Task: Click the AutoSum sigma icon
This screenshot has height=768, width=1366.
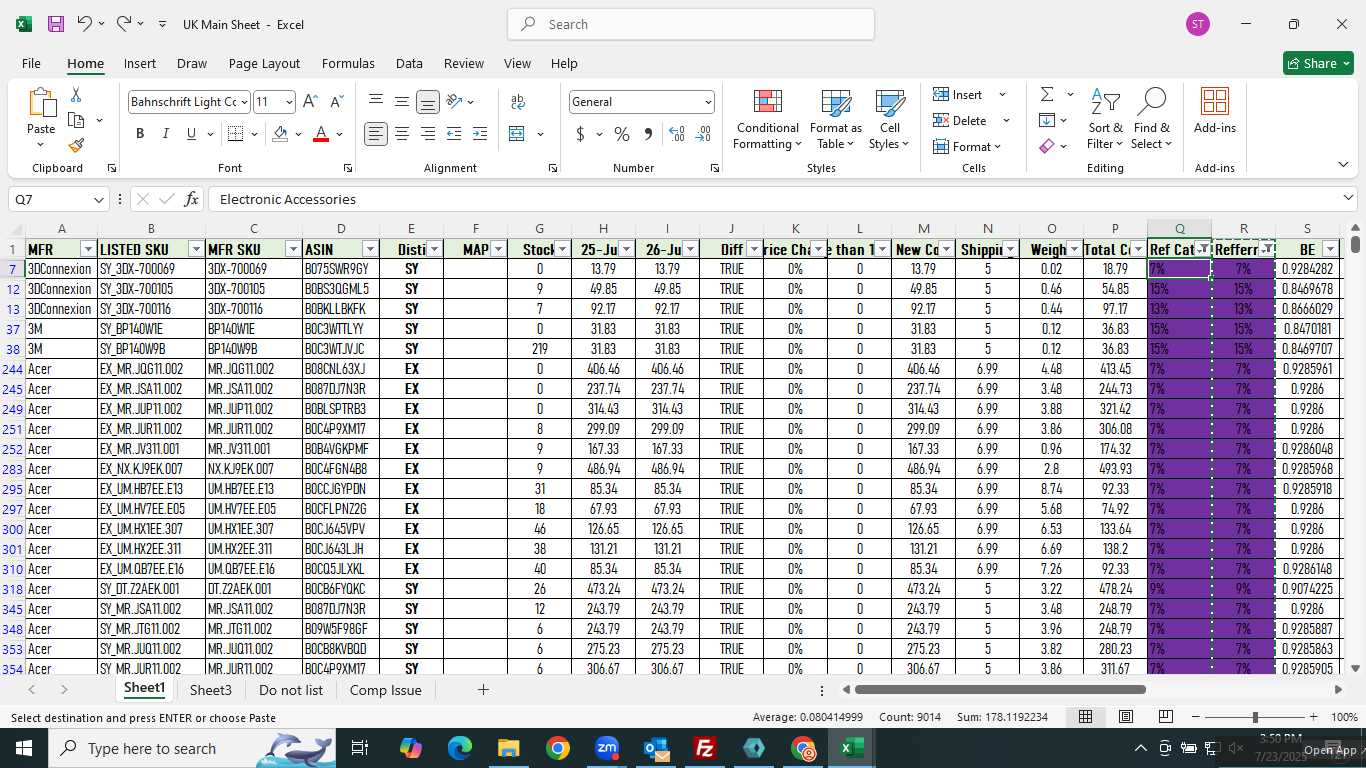Action: (x=1047, y=94)
